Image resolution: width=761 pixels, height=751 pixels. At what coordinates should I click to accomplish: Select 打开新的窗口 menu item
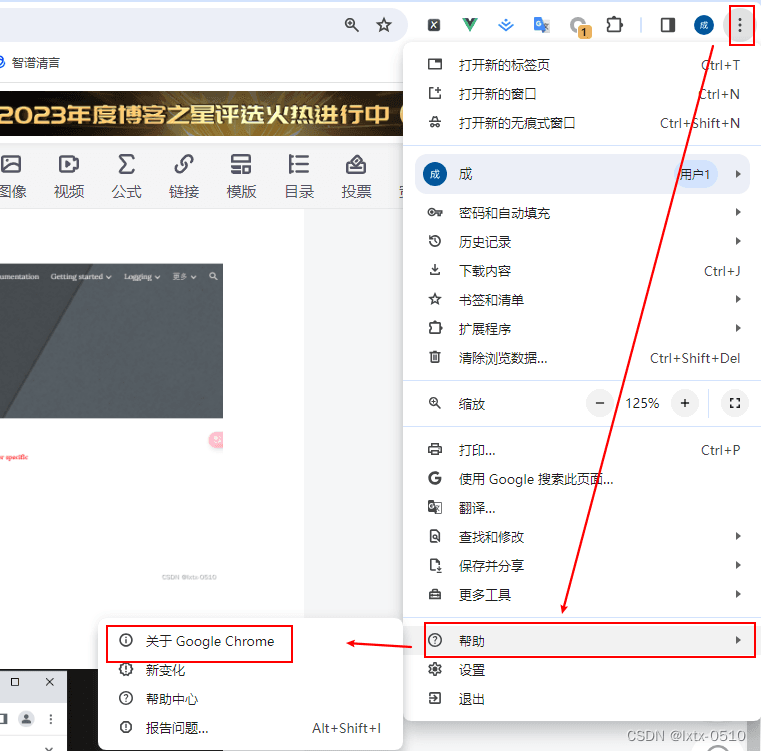[582, 94]
